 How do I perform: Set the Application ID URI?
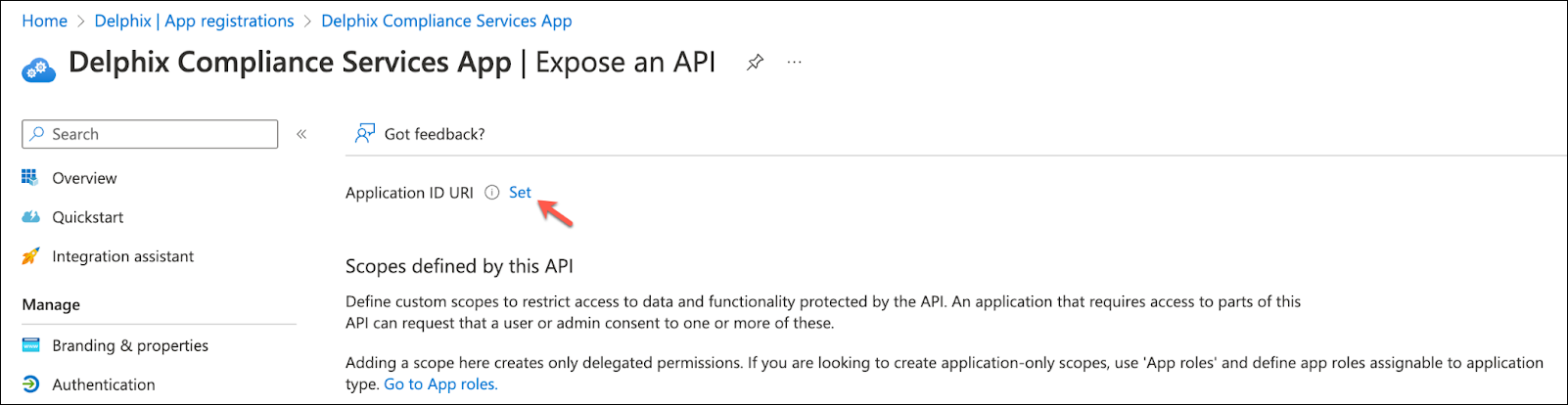pyautogui.click(x=520, y=193)
